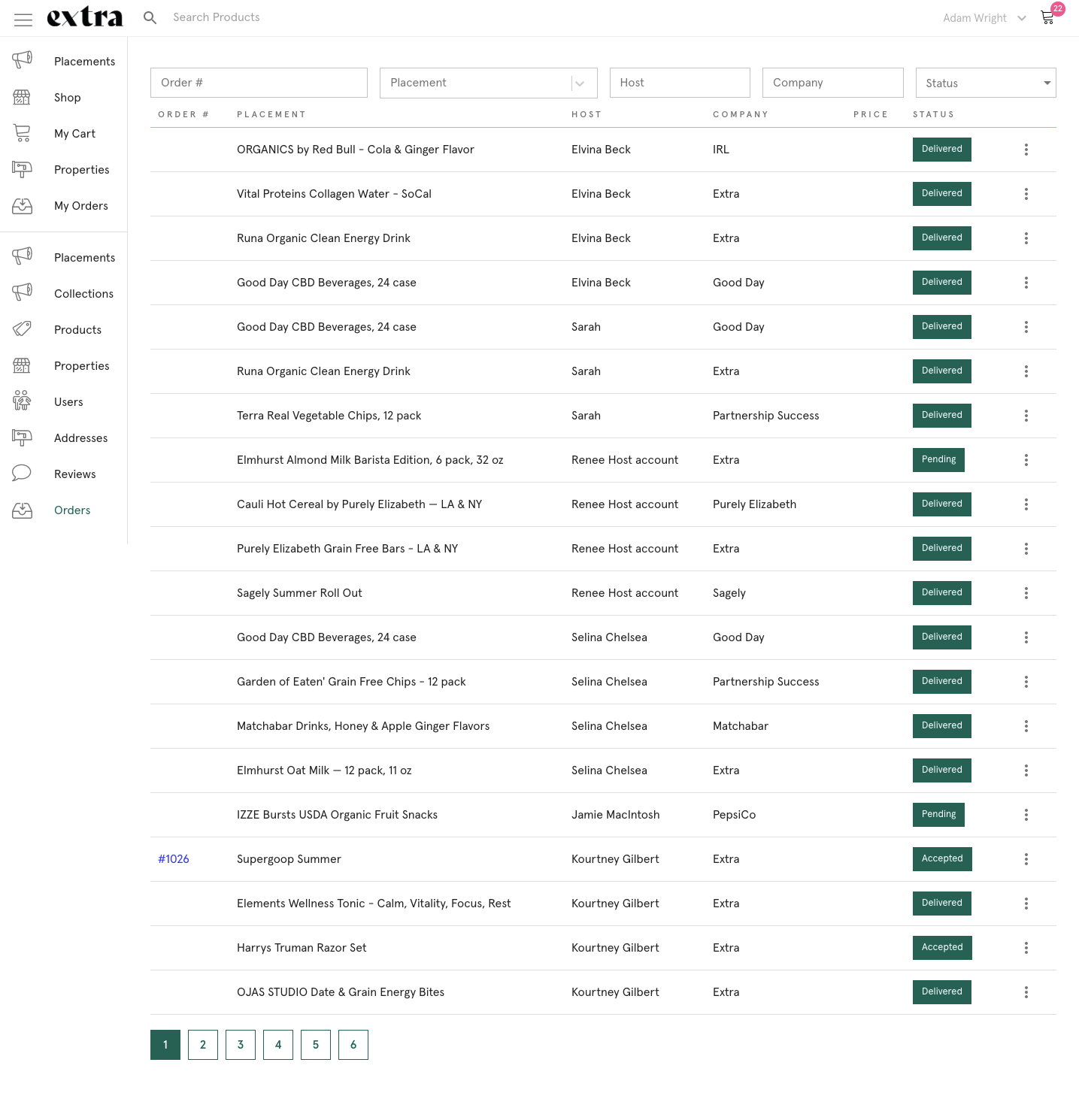This screenshot has height=1120, width=1079.
Task: Focus the Search Products box
Action: 217,17
